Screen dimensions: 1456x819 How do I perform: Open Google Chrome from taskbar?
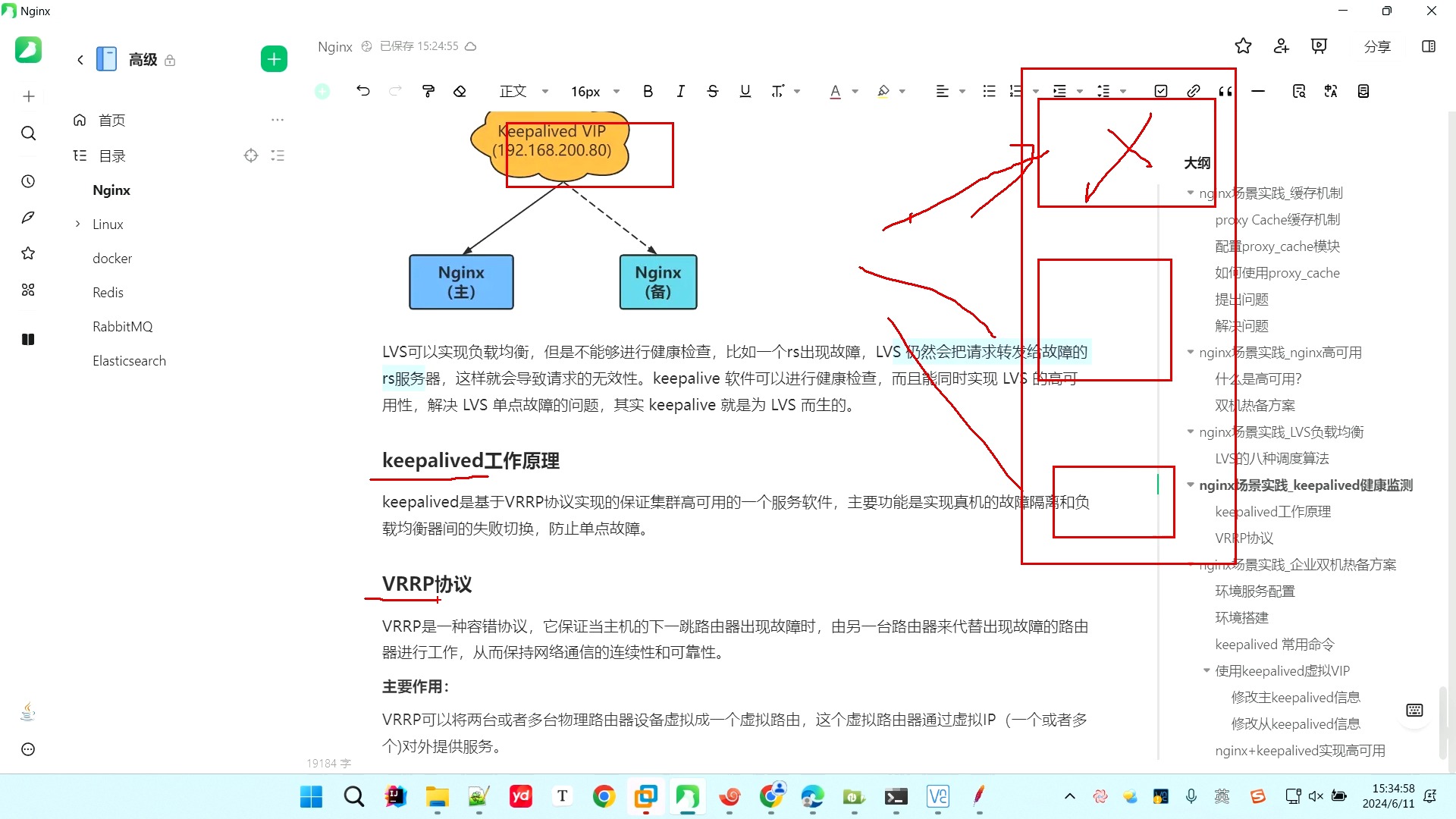click(x=604, y=796)
